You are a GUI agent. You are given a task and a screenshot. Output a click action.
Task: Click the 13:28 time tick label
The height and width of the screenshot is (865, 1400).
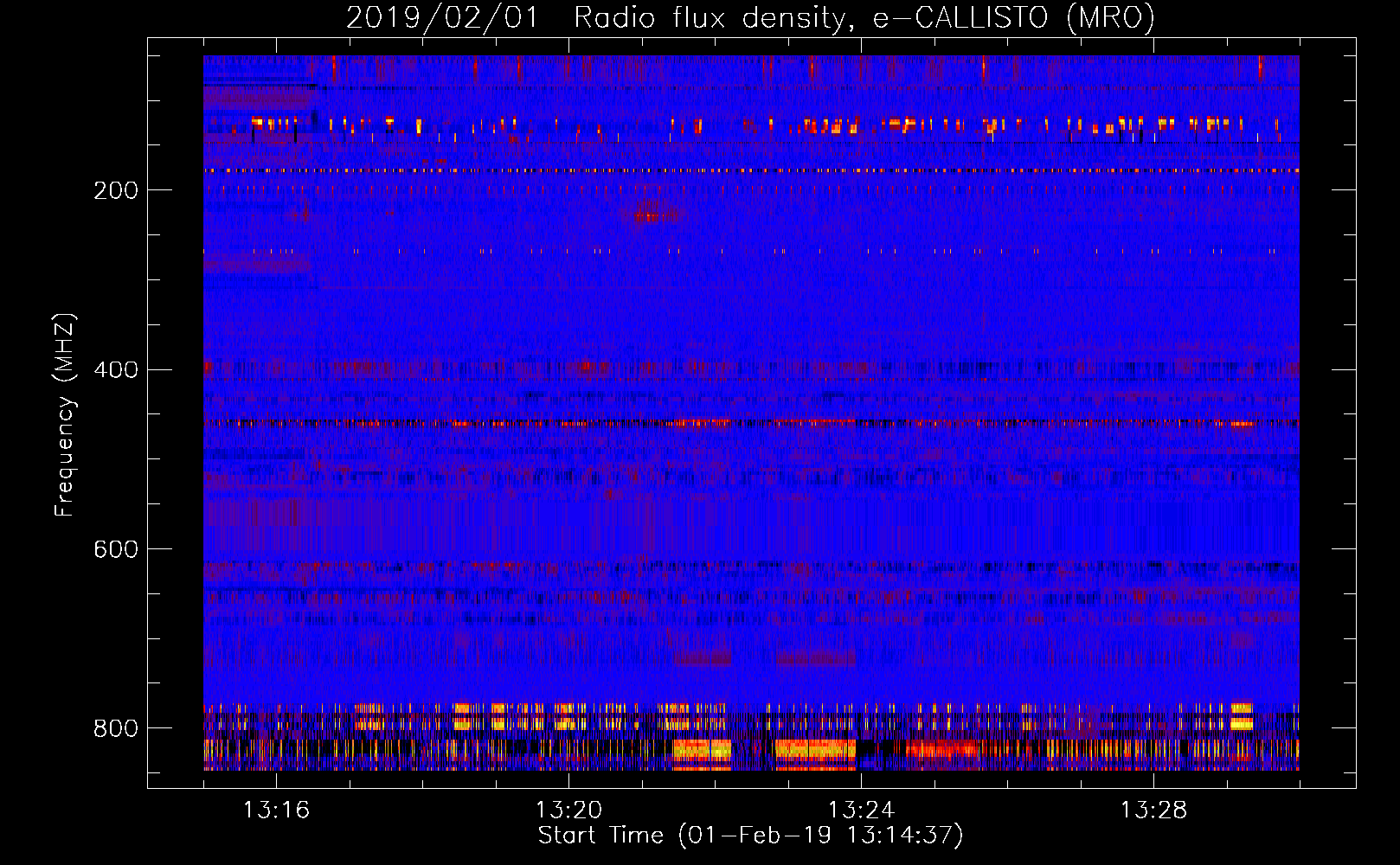[x=1153, y=811]
